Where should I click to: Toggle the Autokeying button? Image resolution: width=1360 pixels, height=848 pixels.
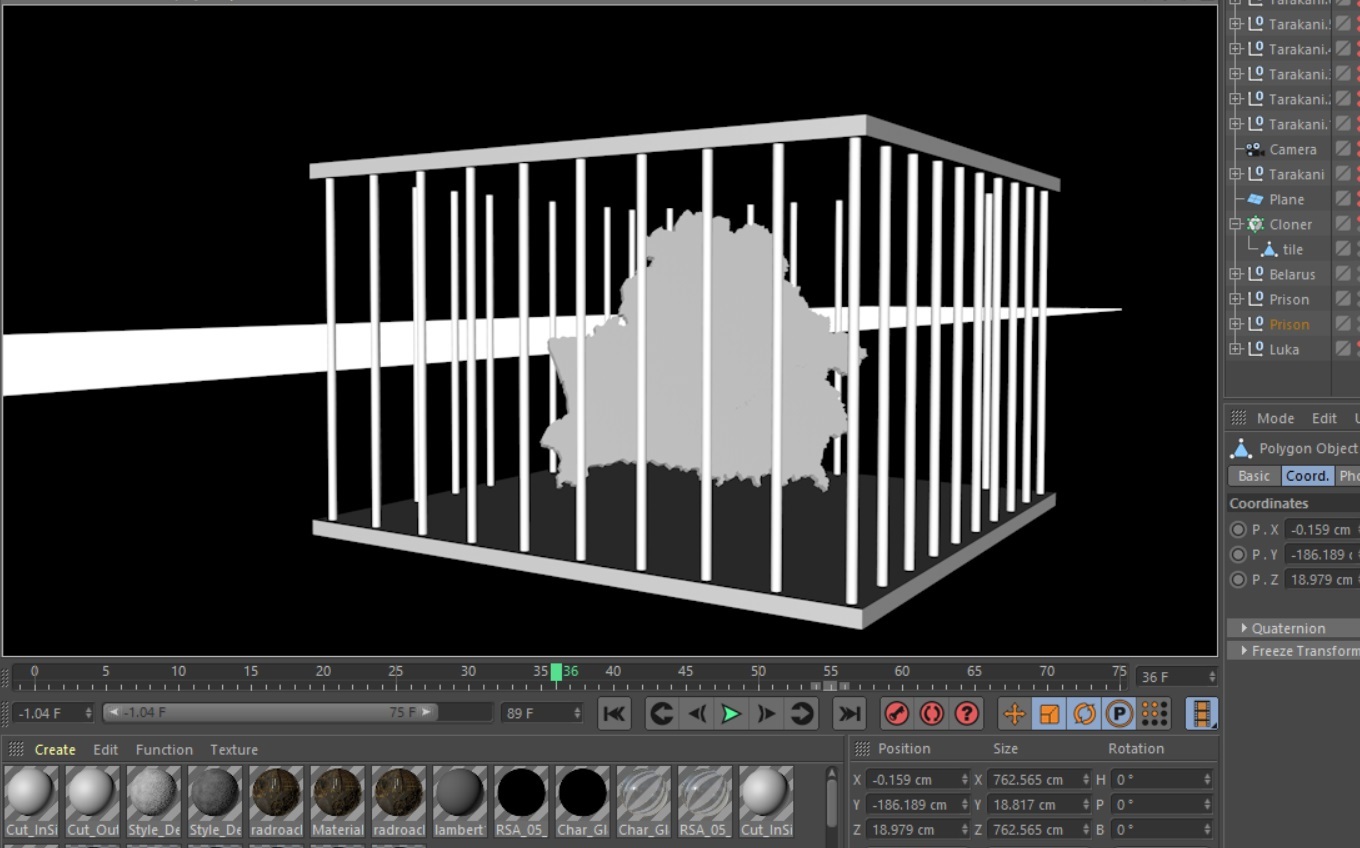(932, 714)
